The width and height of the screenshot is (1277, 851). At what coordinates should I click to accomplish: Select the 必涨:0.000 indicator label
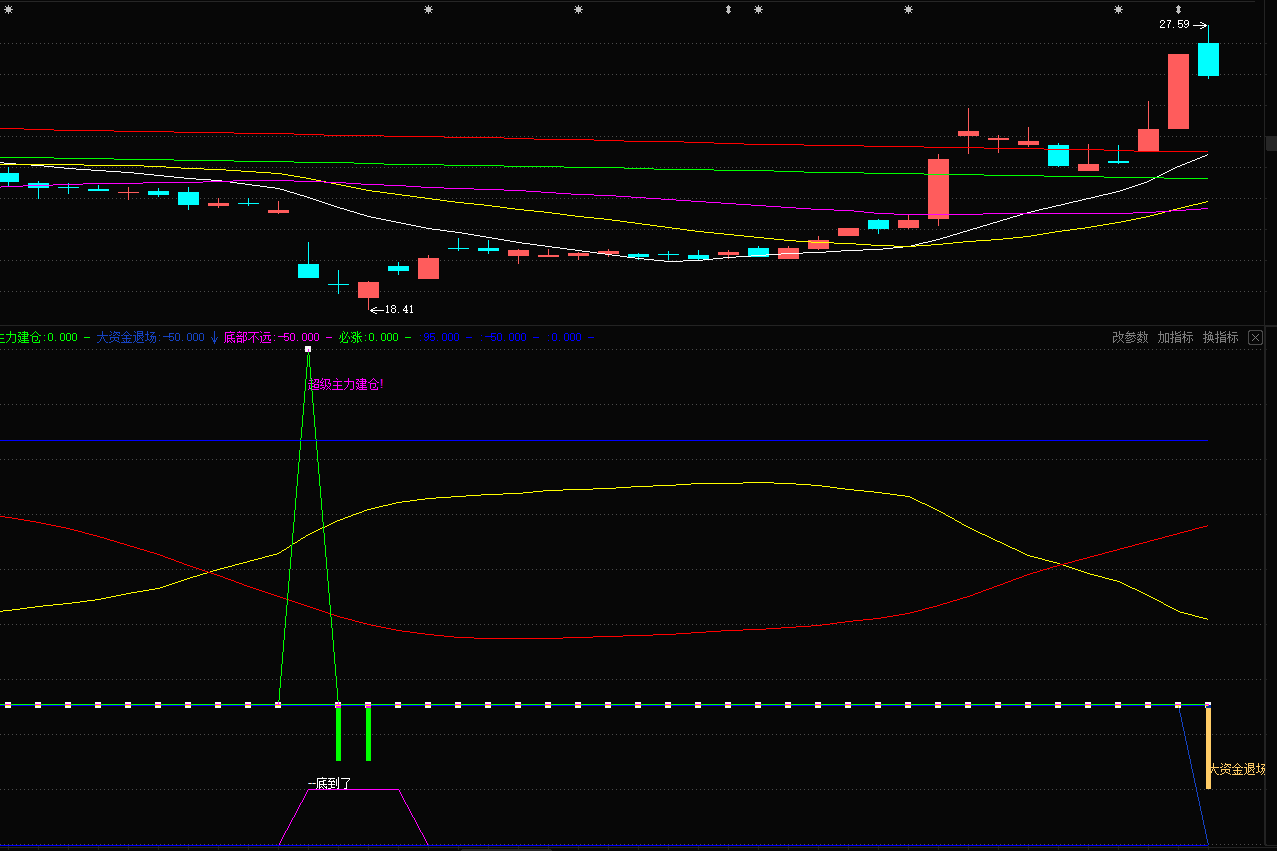coord(368,337)
